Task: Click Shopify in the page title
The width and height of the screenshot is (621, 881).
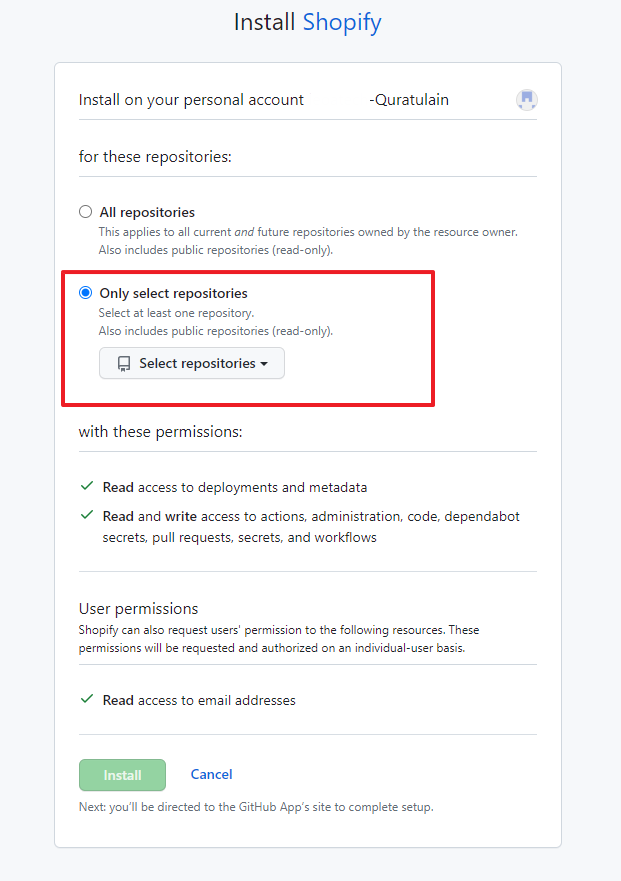Action: (x=341, y=21)
